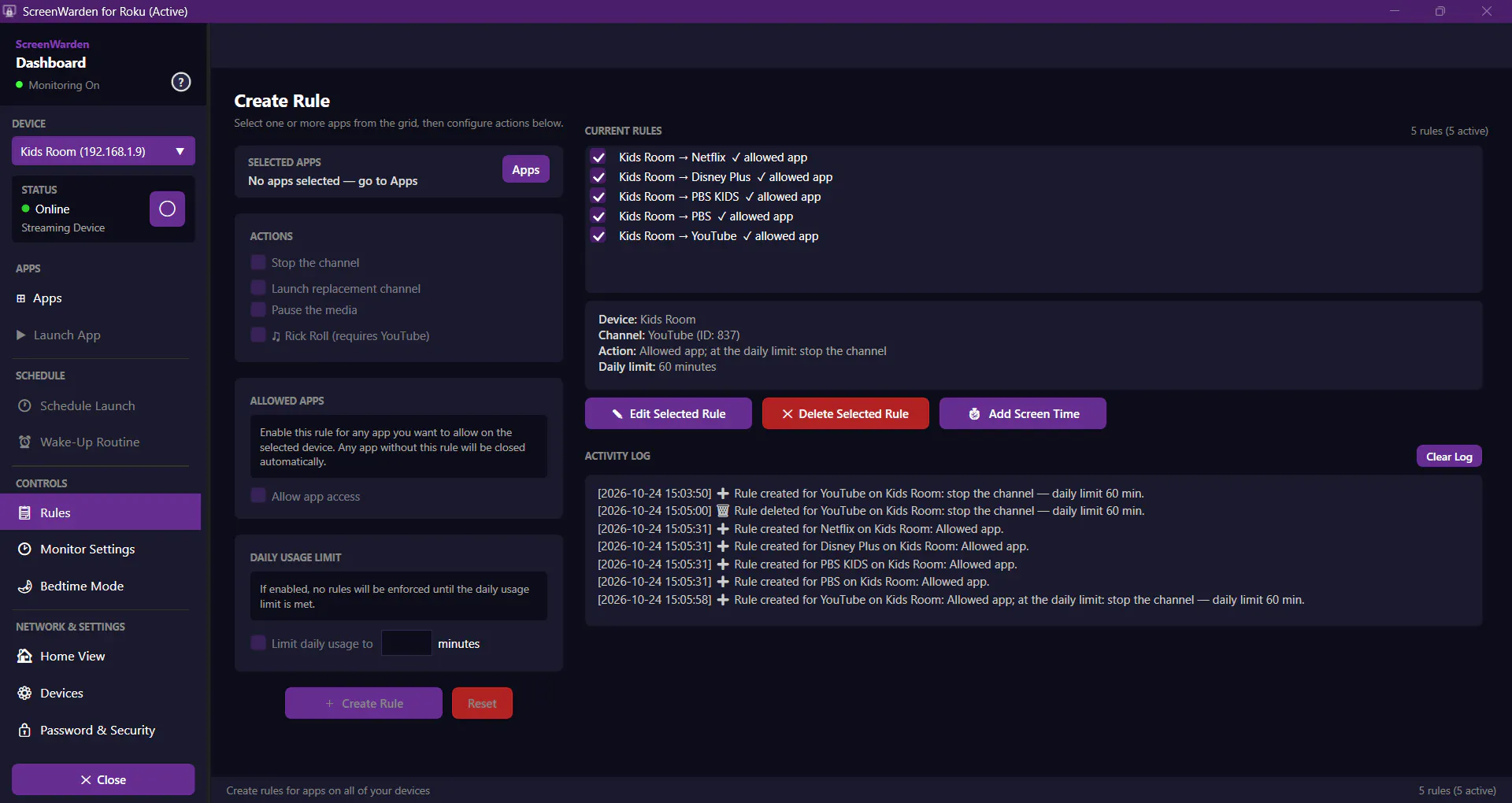Enable Stop the channel action
Viewport: 1512px width, 803px height.
click(258, 262)
